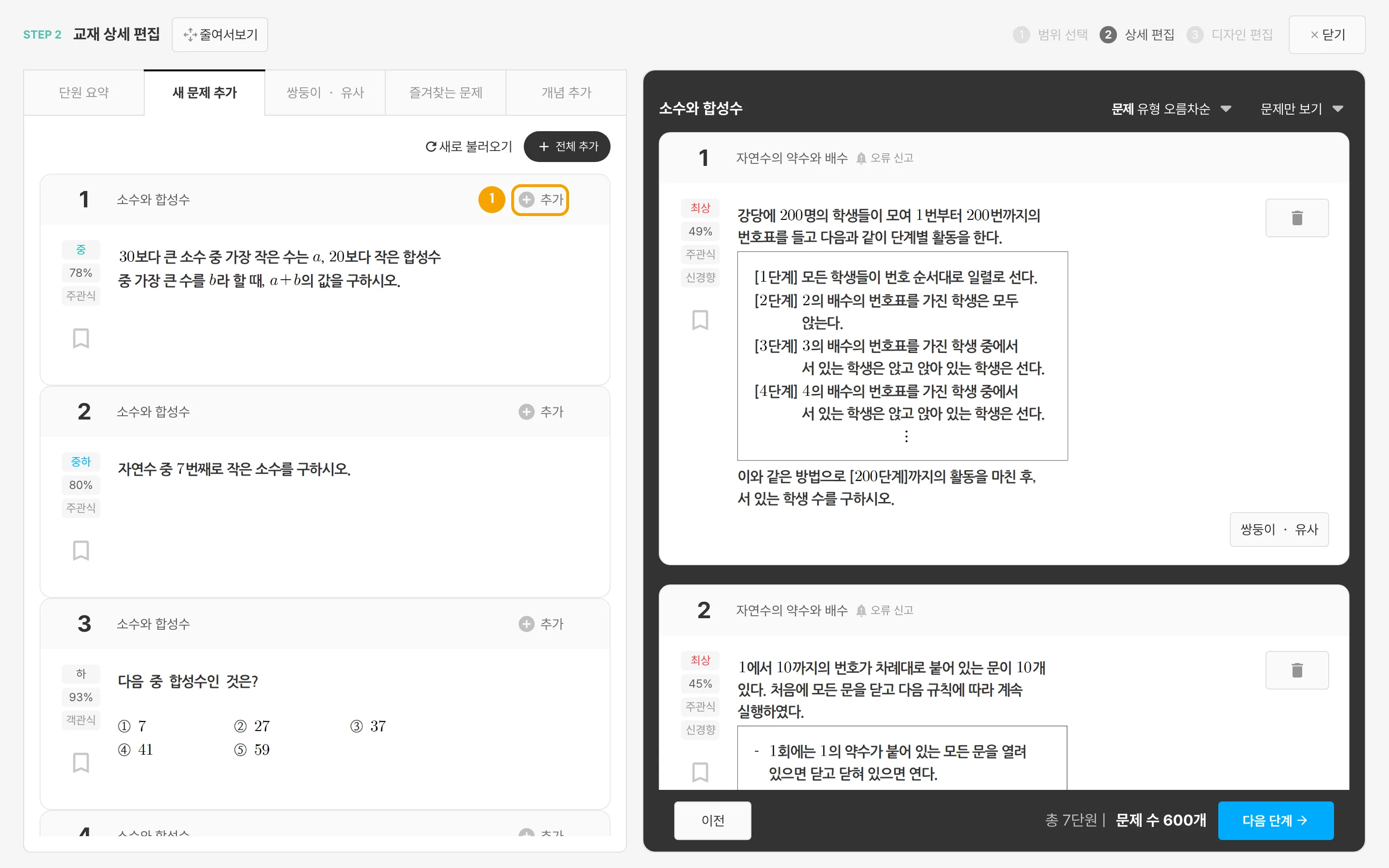Report error on right problem 1 (오류 신고)
This screenshot has height=868, width=1389.
[x=885, y=158]
